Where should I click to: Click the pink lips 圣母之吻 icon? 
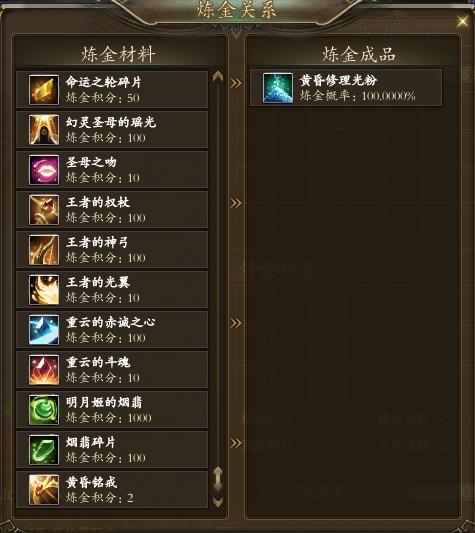pos(44,170)
